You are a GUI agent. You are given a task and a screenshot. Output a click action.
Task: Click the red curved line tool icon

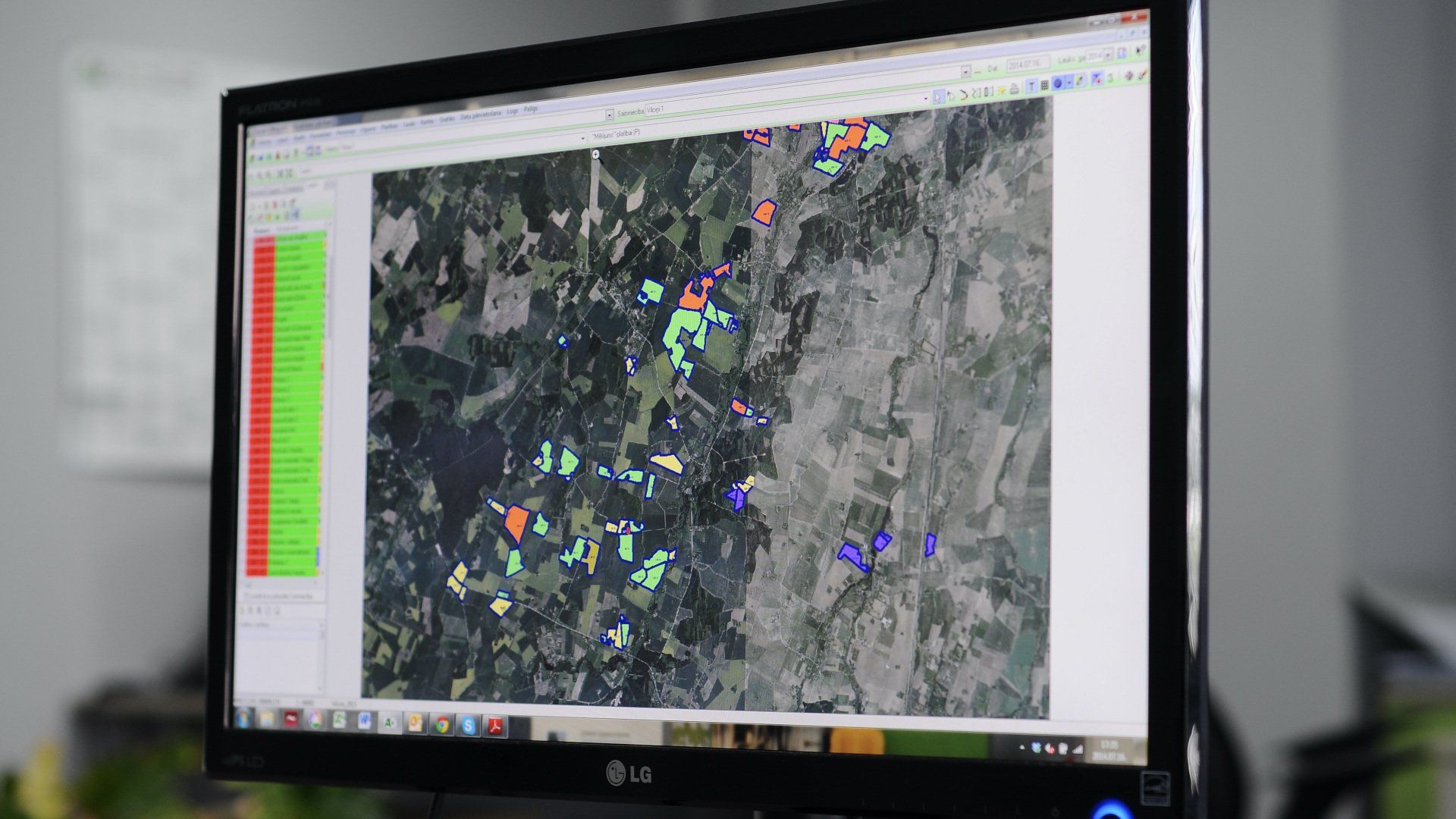click(x=964, y=94)
